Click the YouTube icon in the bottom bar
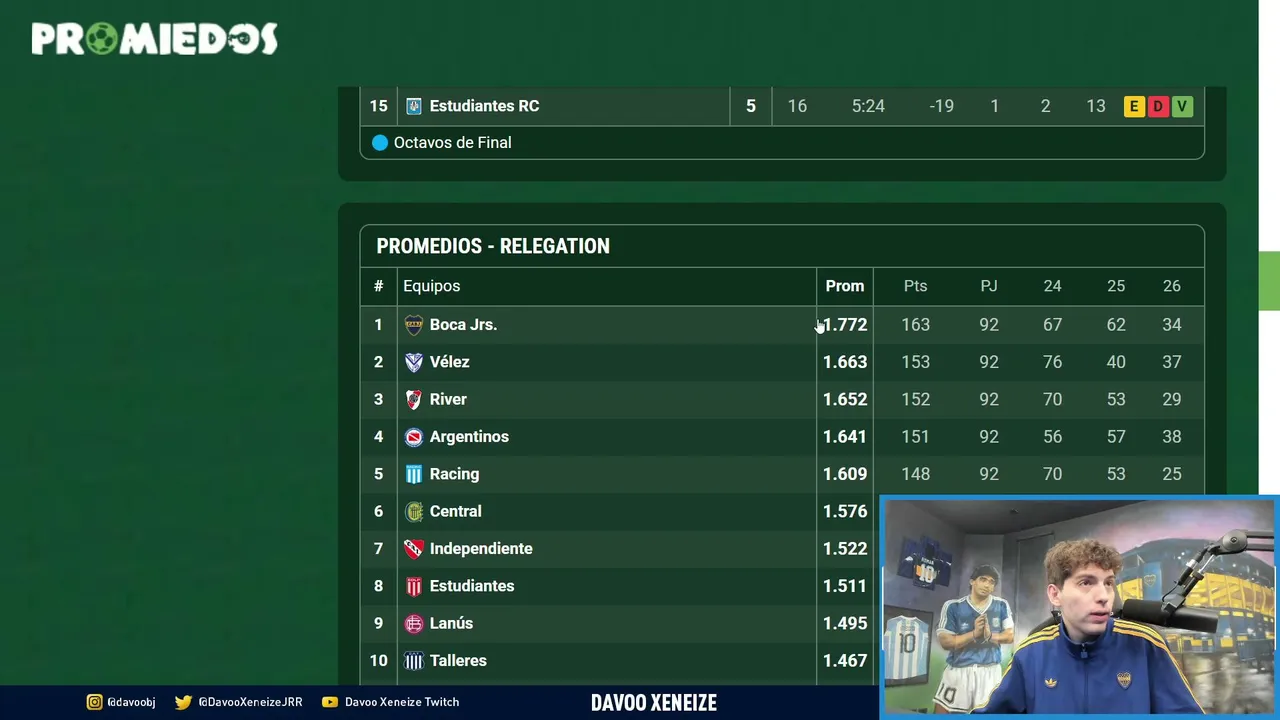This screenshot has height=720, width=1280. (330, 702)
